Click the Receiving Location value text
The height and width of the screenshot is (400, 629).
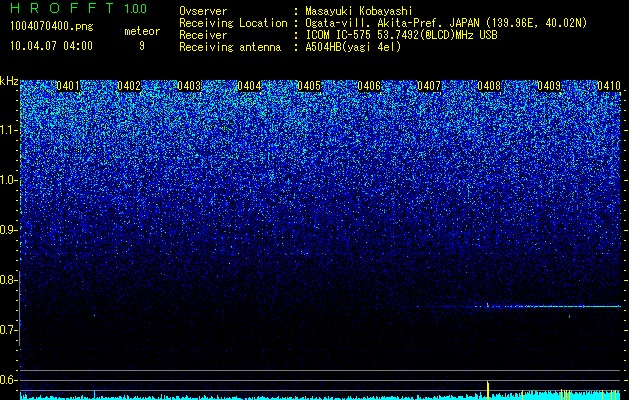(446, 23)
